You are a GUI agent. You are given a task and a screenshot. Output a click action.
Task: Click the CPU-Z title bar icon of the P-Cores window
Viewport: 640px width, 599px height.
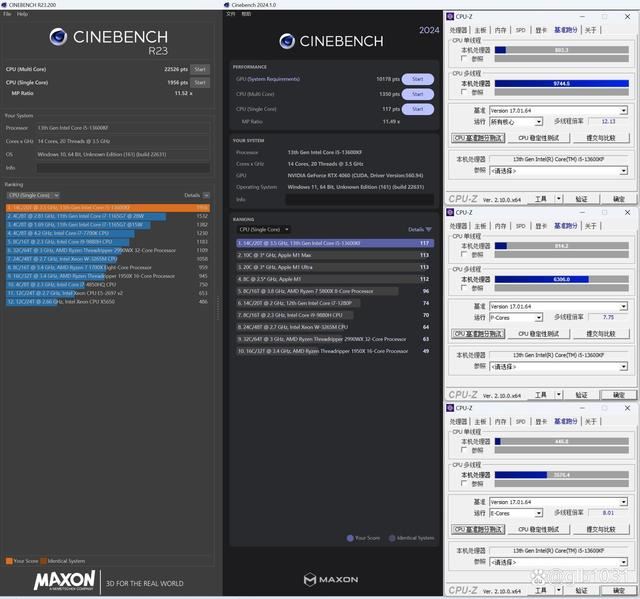[450, 212]
